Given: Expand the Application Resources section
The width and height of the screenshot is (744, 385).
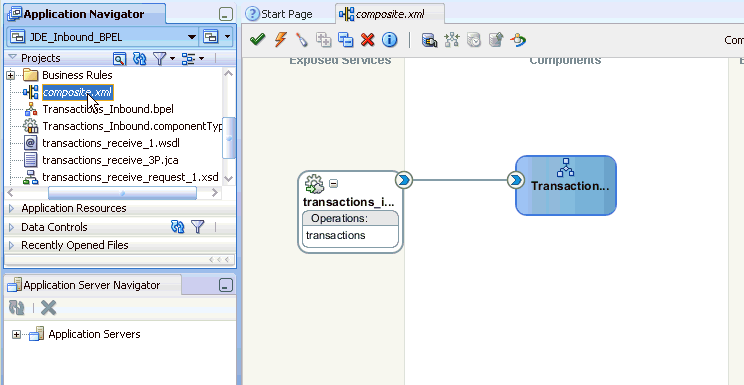Looking at the screenshot, I should click(12, 208).
